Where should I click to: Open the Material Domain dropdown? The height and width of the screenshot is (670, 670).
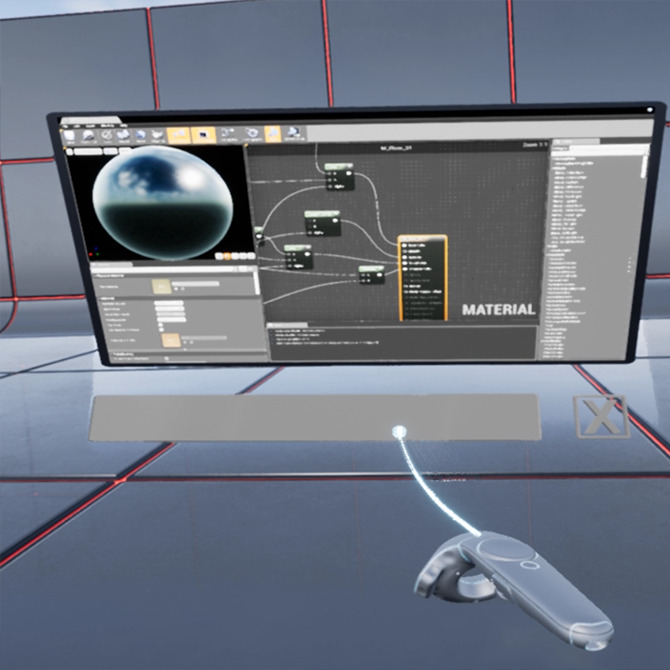169,303
